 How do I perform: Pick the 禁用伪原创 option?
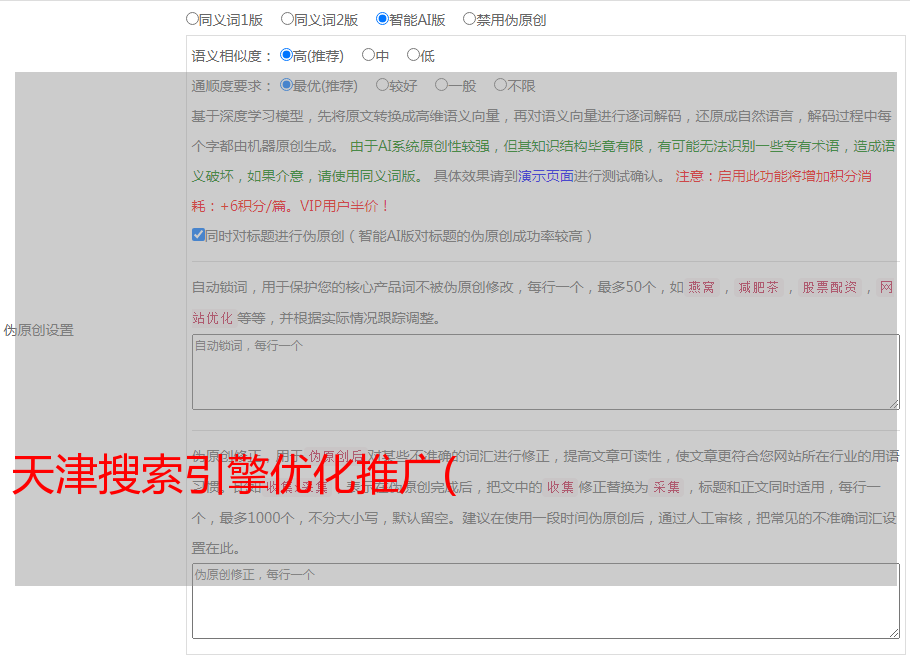click(470, 19)
